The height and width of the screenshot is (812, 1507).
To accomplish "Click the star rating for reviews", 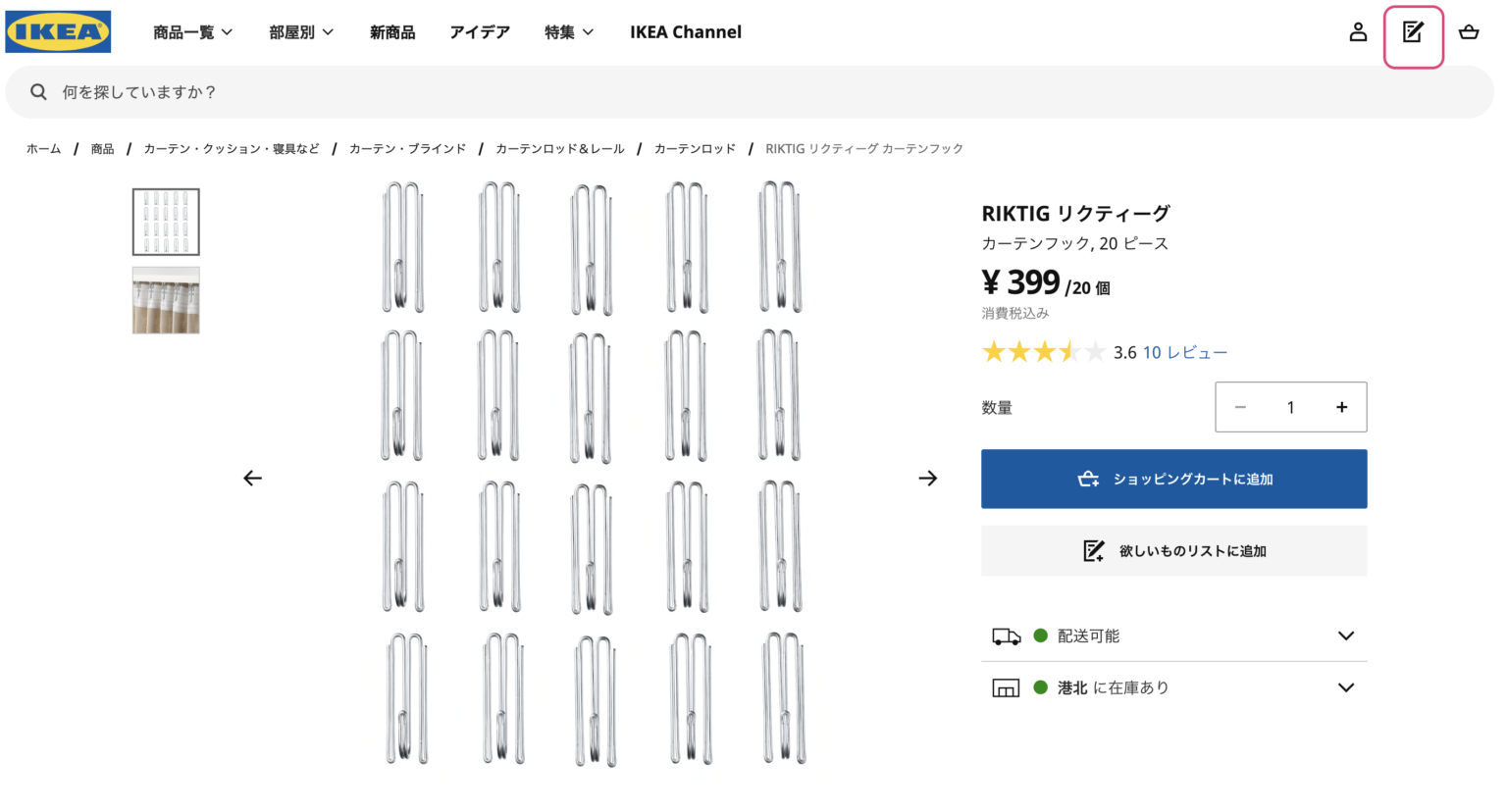I will tap(1043, 352).
